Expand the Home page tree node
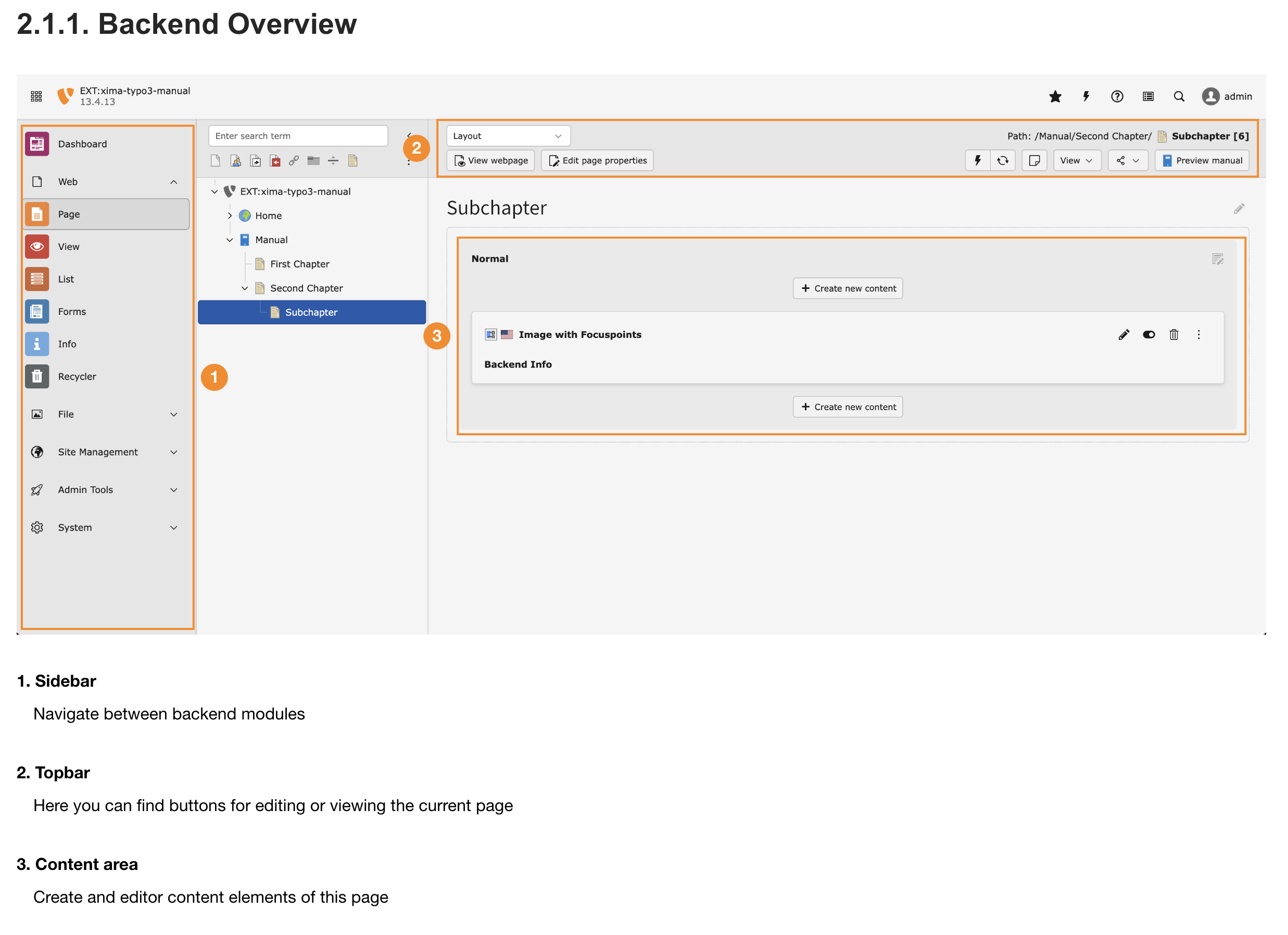The image size is (1288, 935). (230, 216)
